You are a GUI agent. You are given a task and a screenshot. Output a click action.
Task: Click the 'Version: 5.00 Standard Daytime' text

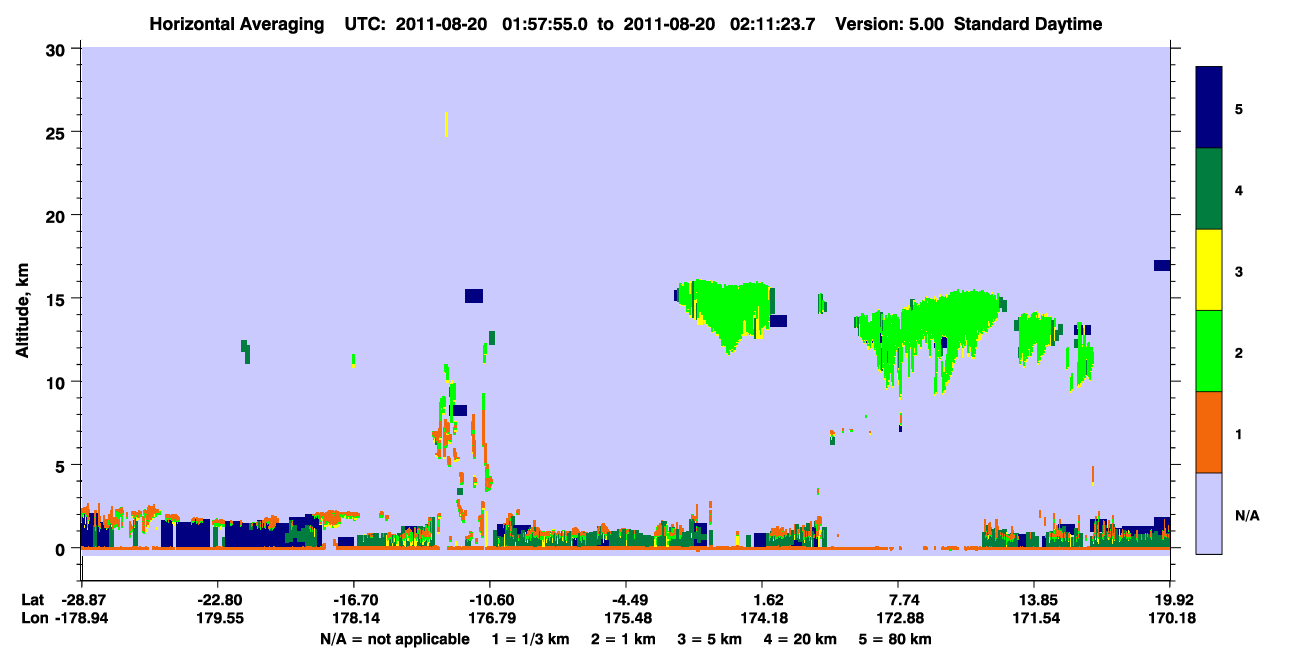968,24
